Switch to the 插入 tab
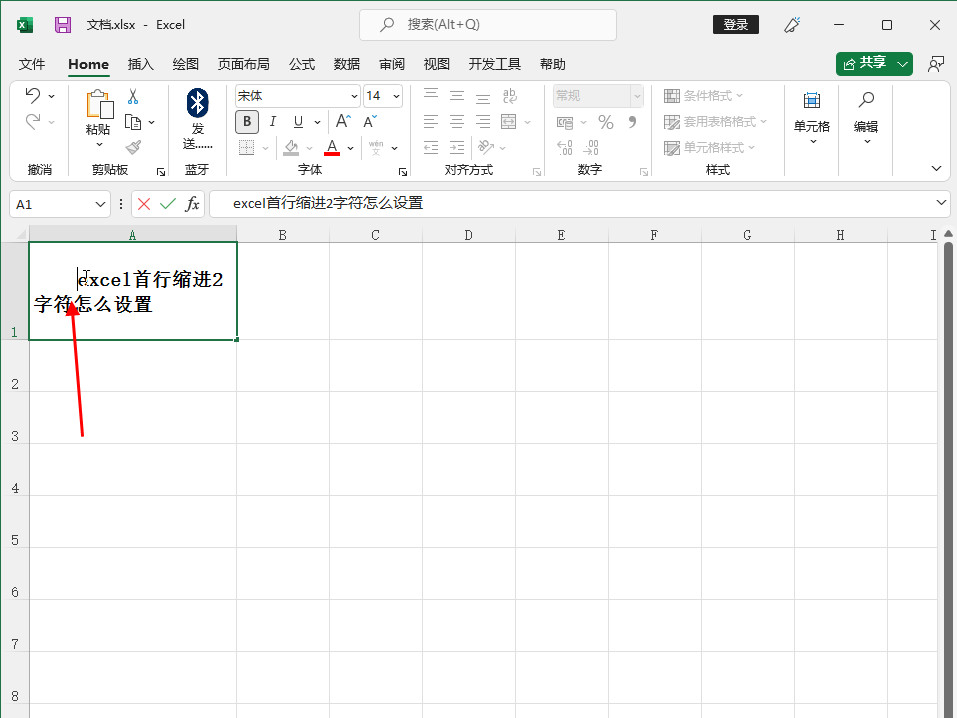 [x=140, y=64]
